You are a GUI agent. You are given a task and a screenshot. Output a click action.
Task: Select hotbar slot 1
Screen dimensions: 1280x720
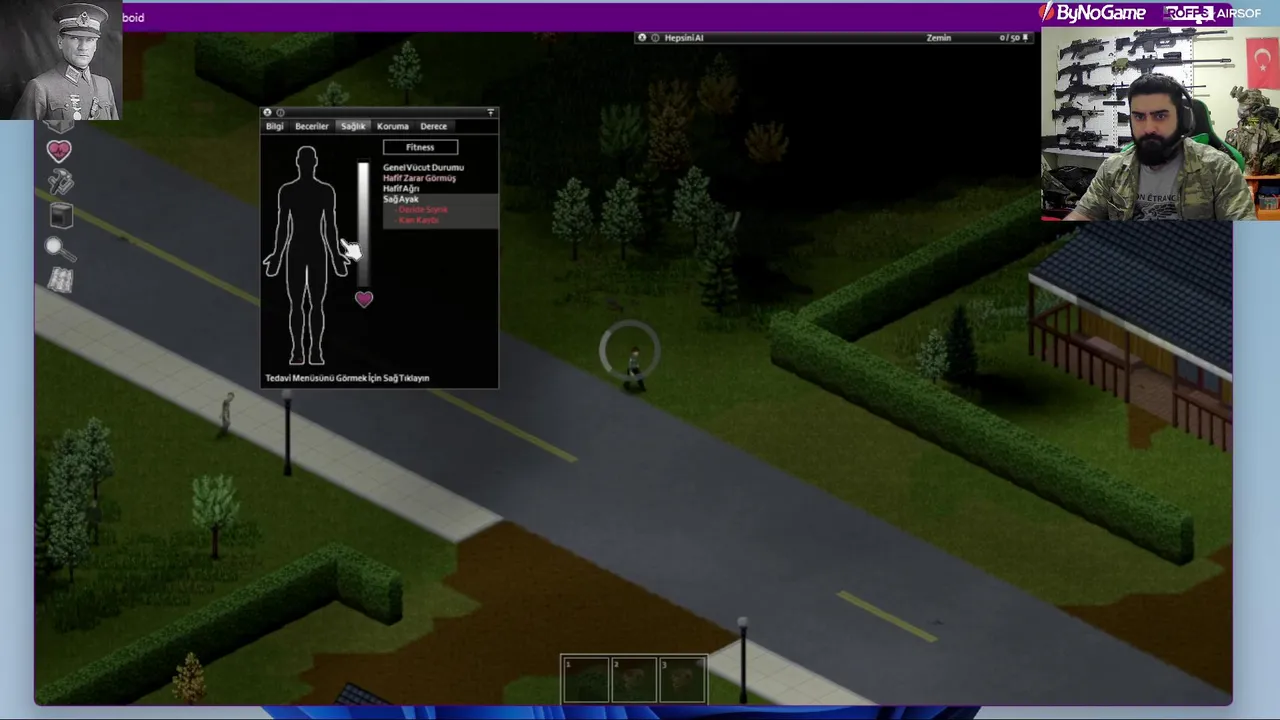point(586,679)
